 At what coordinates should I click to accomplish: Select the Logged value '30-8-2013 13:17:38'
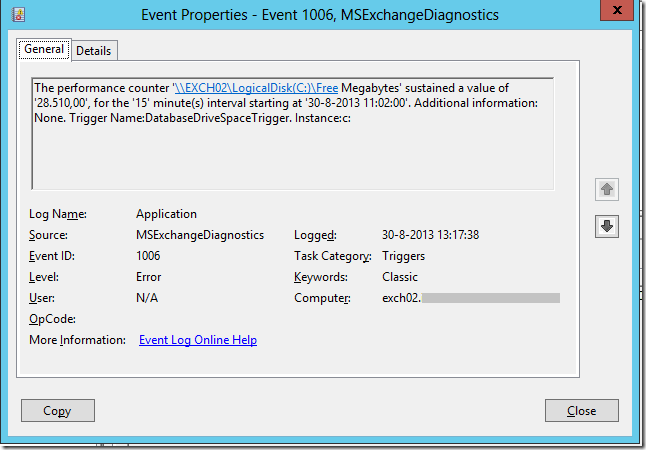pyautogui.click(x=431, y=235)
